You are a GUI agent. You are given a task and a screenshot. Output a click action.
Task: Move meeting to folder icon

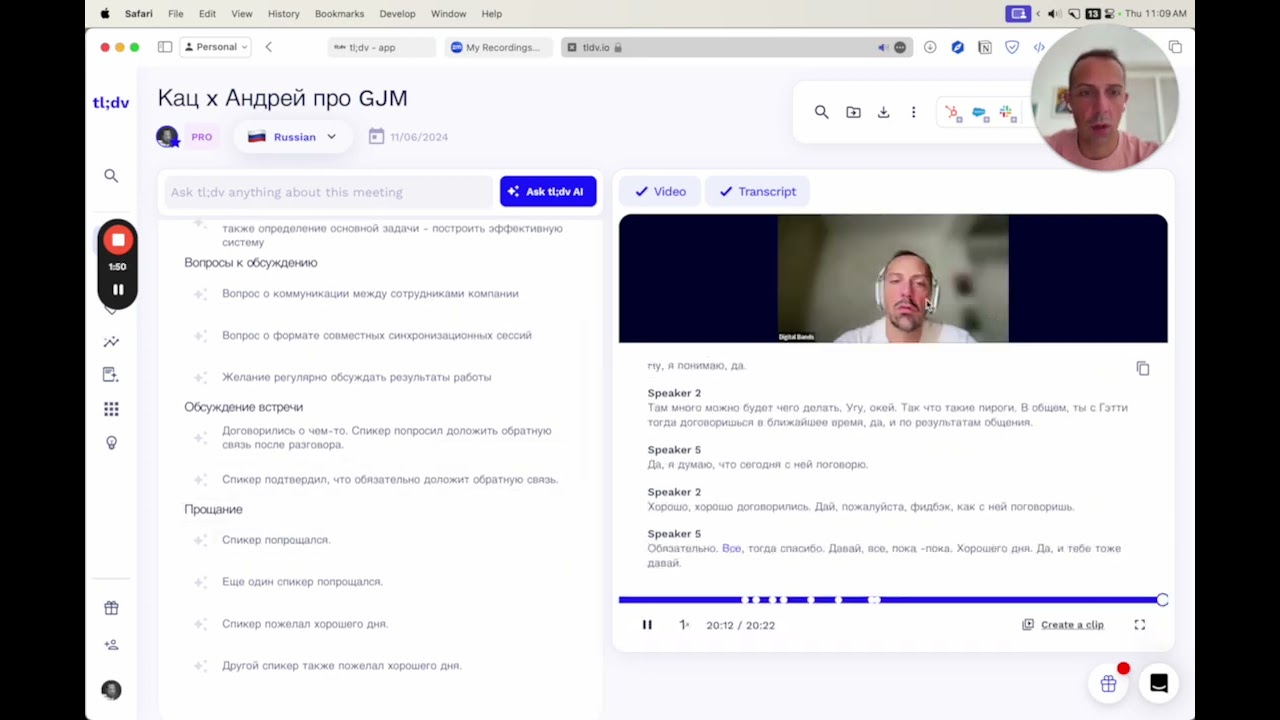(853, 112)
